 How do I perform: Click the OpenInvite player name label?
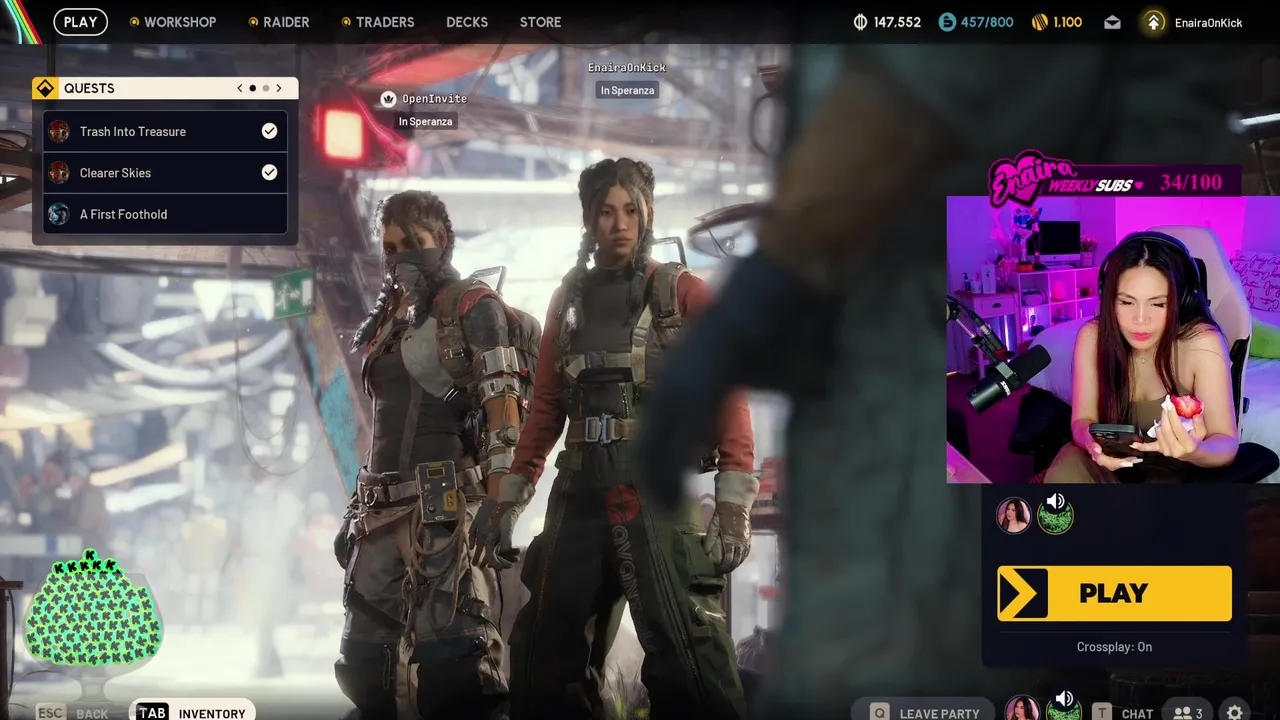tap(434, 99)
